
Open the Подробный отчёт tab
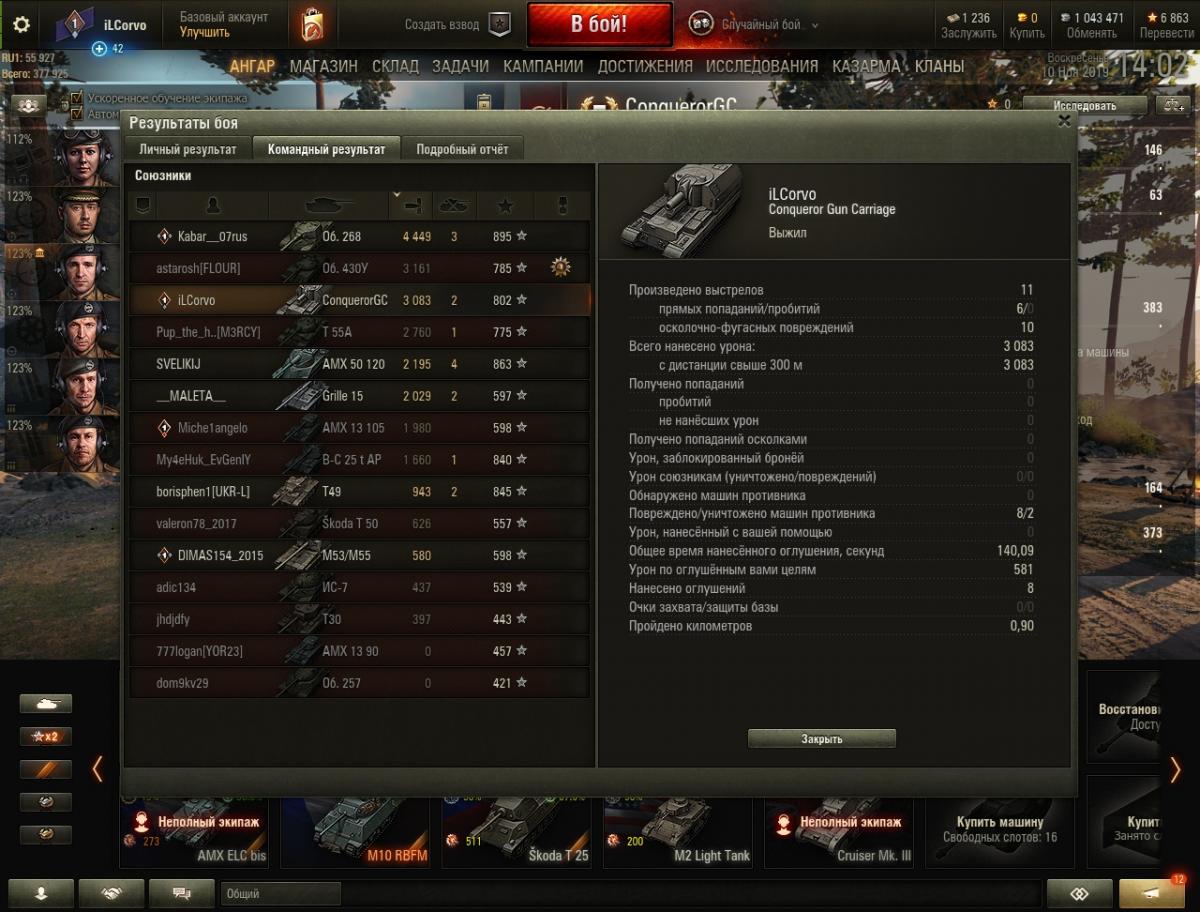(x=462, y=149)
